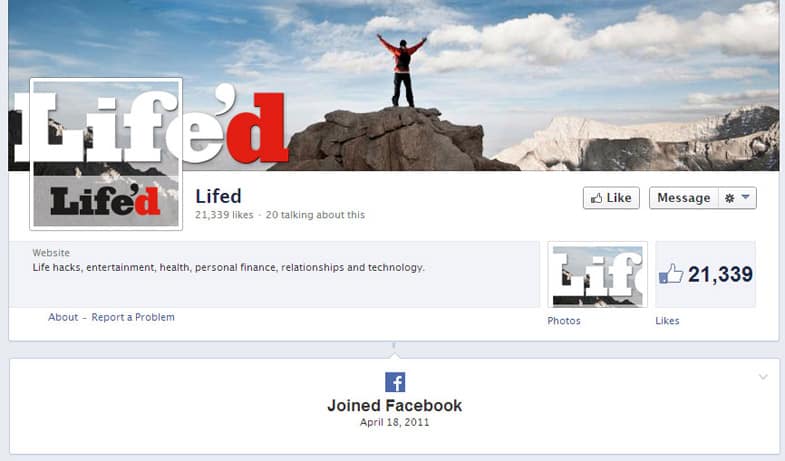Open the Lifed profile picture
This screenshot has width=785, height=461.
(106, 154)
